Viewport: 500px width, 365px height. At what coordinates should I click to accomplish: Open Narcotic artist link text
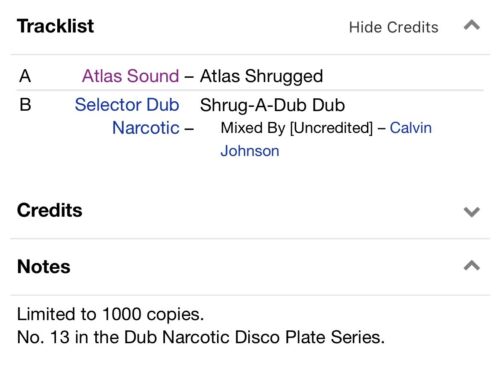pos(146,128)
